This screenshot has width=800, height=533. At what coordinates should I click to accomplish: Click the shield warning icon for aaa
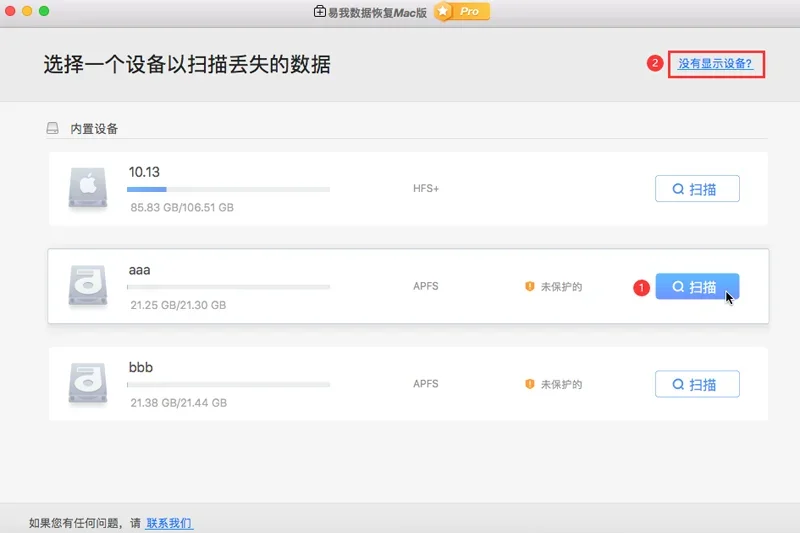530,286
